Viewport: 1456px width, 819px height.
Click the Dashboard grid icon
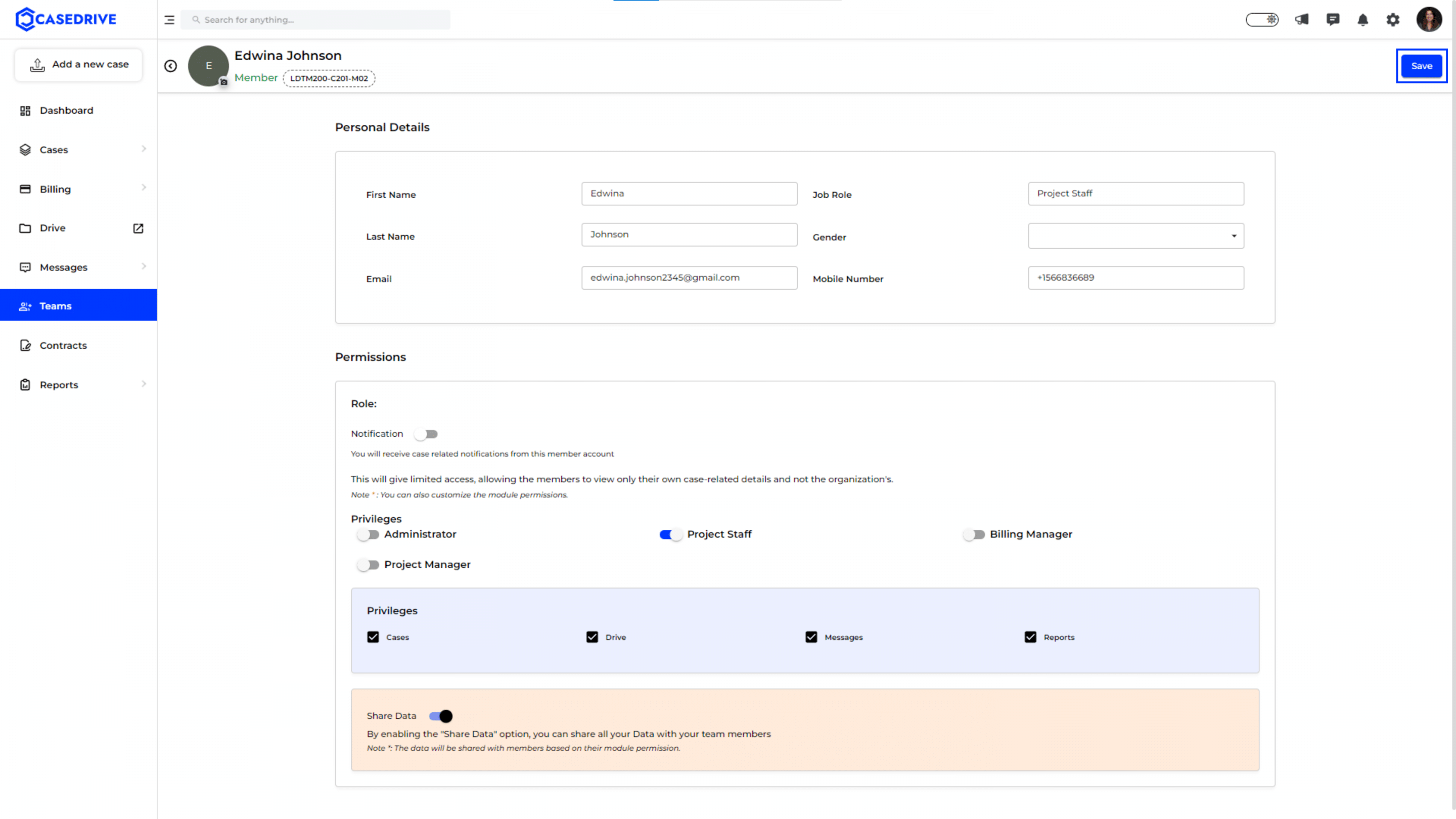coord(25,111)
